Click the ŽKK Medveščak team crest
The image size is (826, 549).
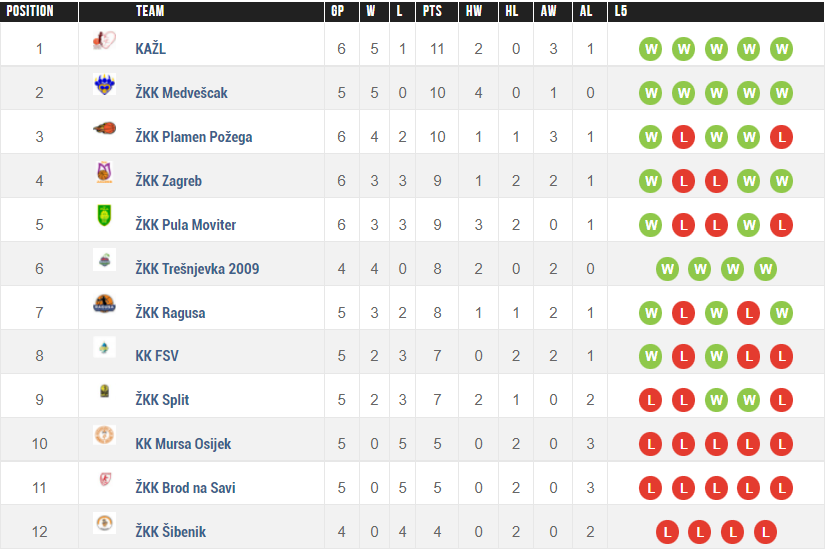104,86
